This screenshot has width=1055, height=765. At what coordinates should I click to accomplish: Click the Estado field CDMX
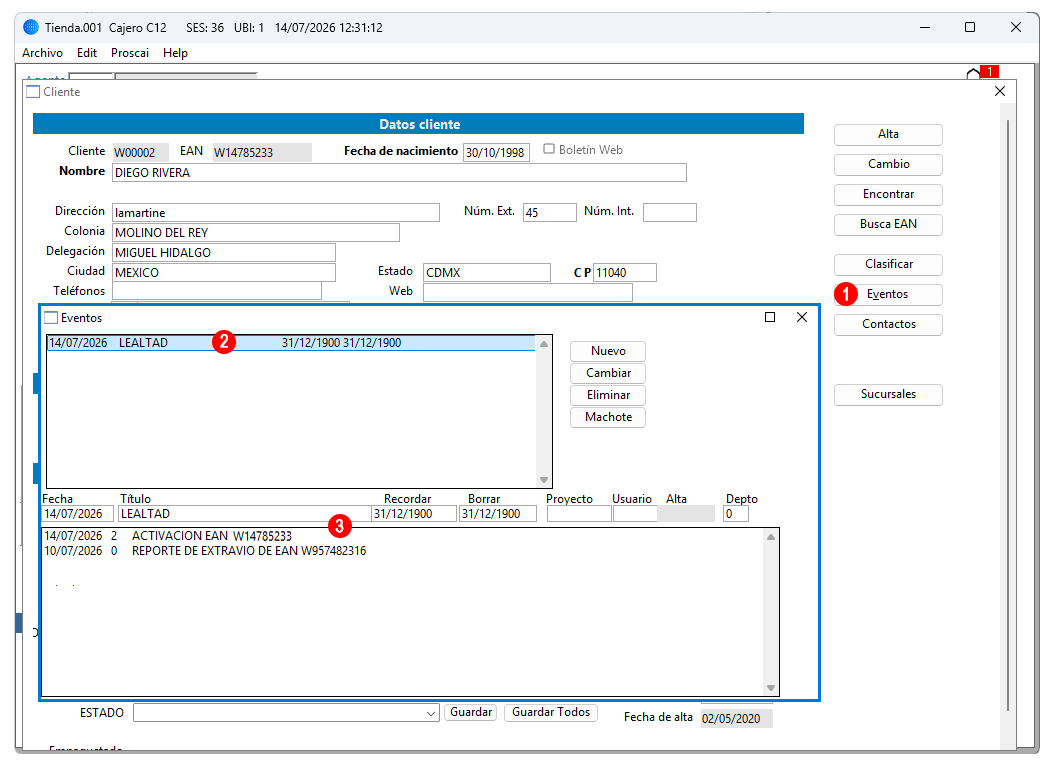486,272
